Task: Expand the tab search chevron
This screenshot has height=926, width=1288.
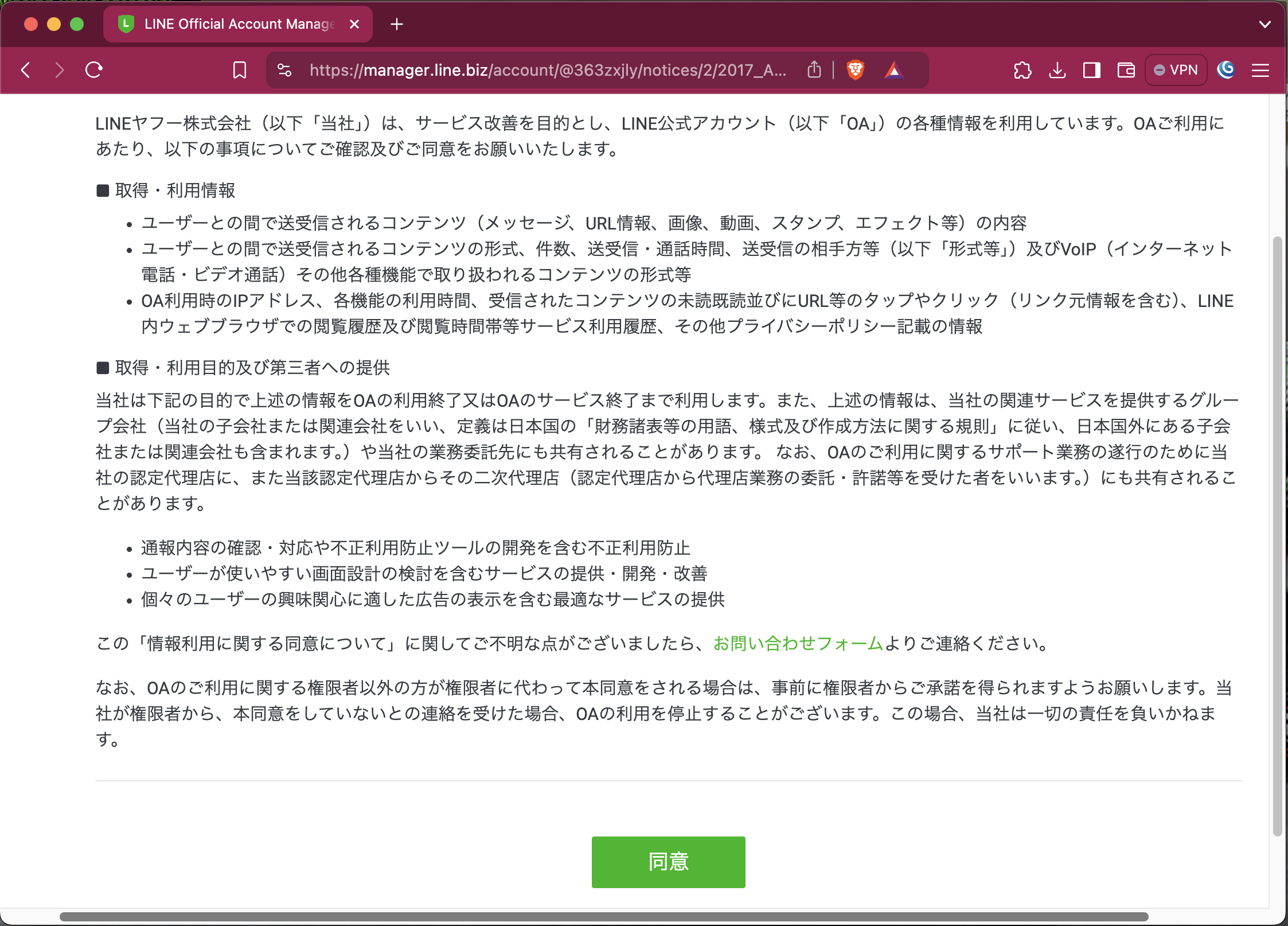Action: click(1264, 24)
